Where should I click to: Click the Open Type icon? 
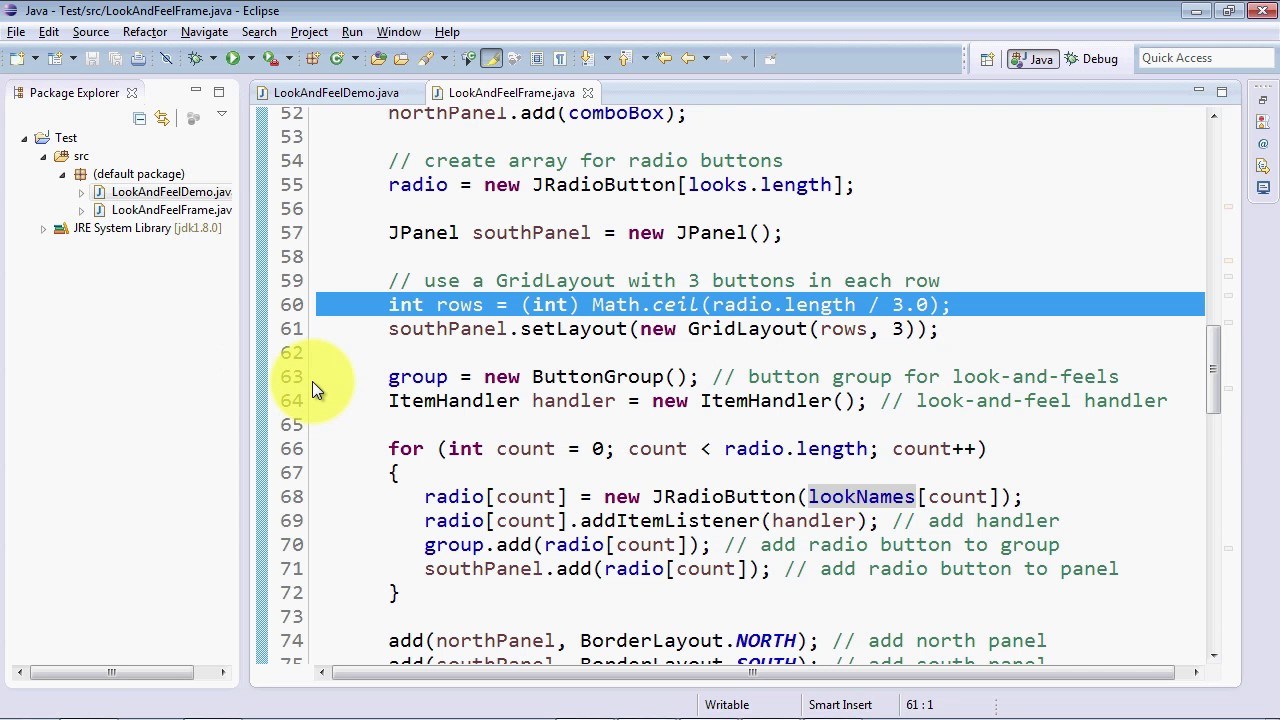click(x=378, y=58)
